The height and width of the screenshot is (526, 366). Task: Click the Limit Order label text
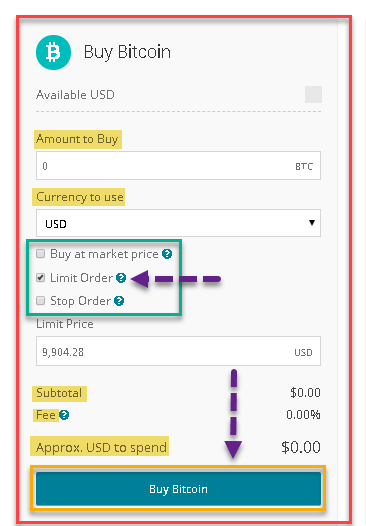(82, 278)
